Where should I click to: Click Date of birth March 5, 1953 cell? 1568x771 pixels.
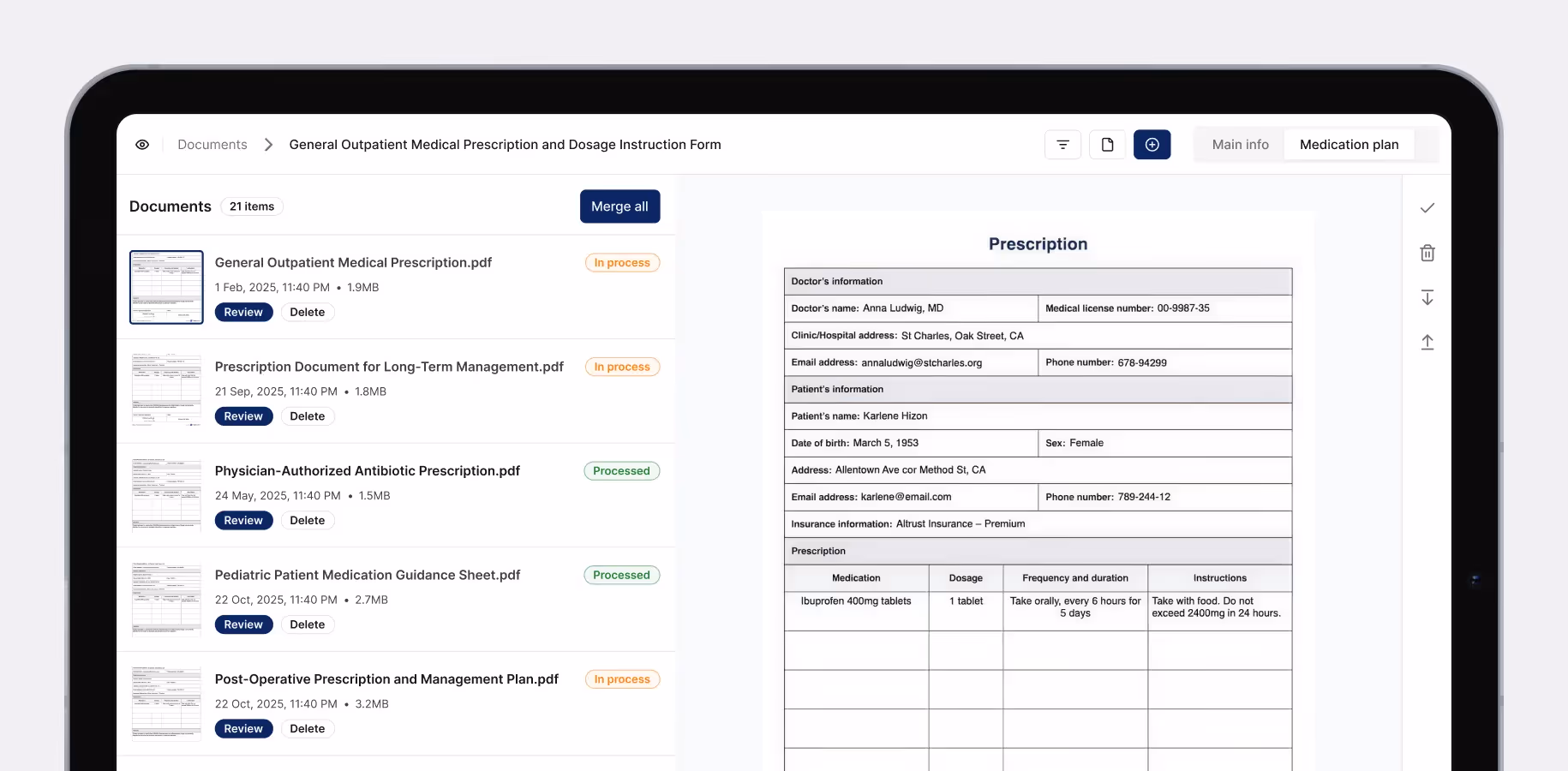(911, 443)
